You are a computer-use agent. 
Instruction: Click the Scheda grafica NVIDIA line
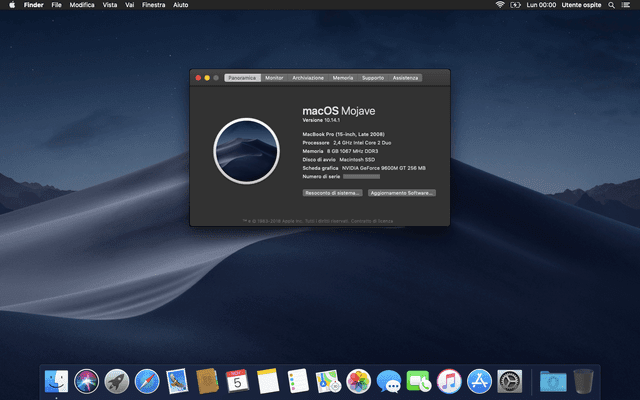[x=364, y=168]
